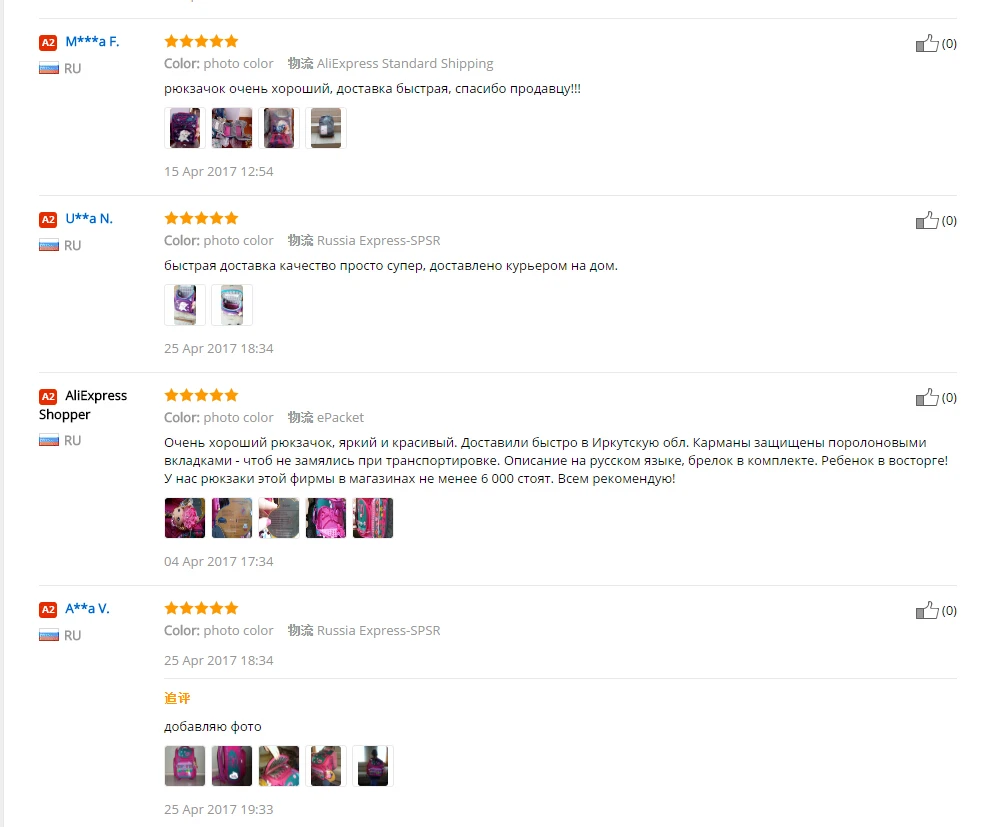Viewport: 984px width, 827px height.
Task: Click thumbs-up icon for A**a V. review
Action: (927, 611)
